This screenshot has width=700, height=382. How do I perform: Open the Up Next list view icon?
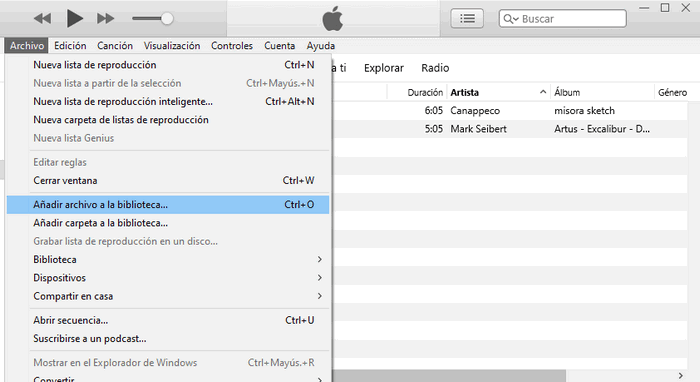click(x=467, y=19)
